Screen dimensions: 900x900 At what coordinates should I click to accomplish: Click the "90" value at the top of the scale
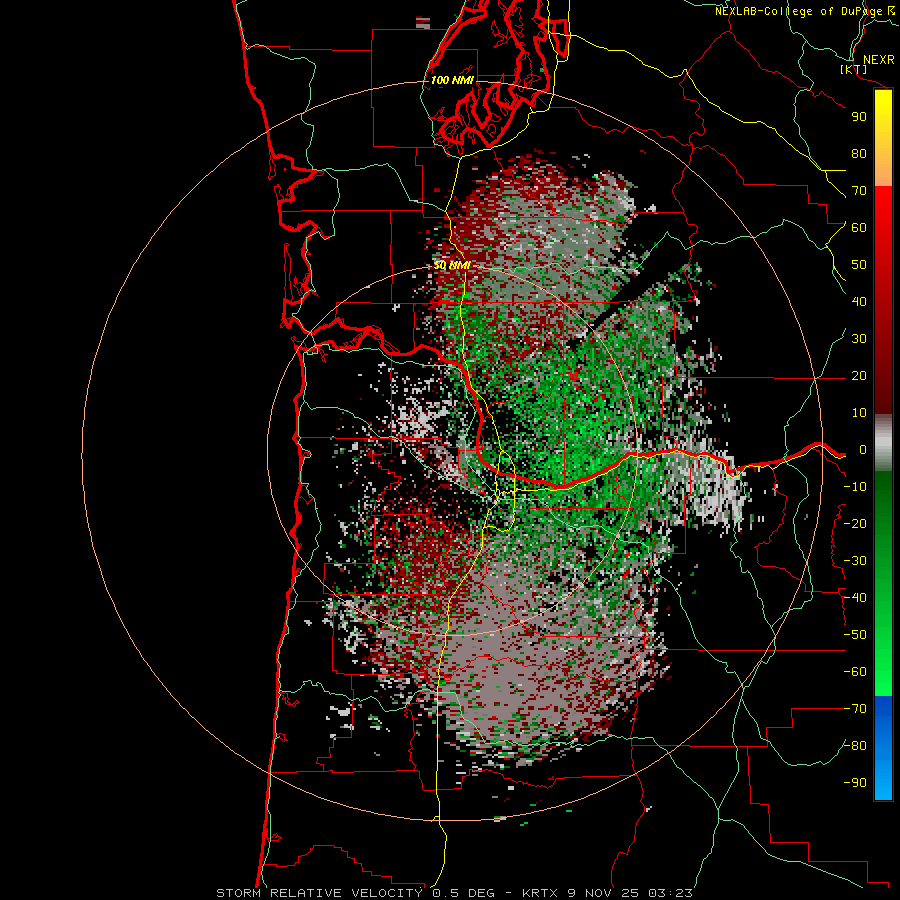(859, 117)
